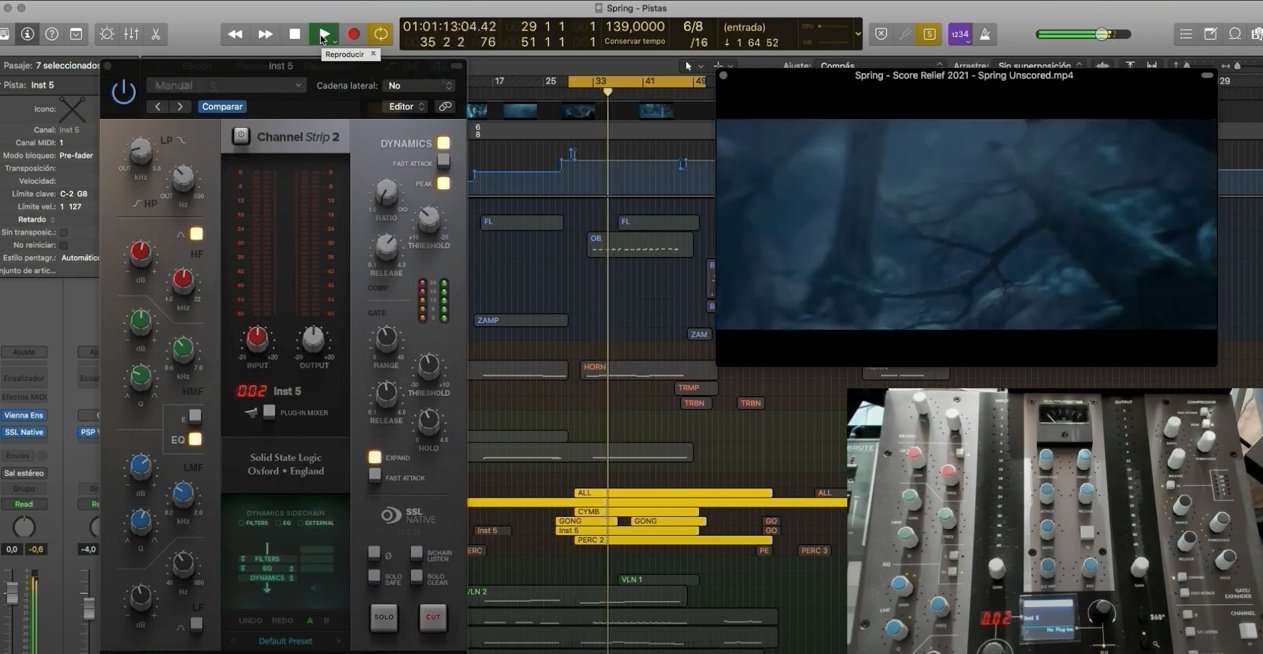Toggle the SOLO SAFE button
The width and height of the screenshot is (1263, 654).
375,577
